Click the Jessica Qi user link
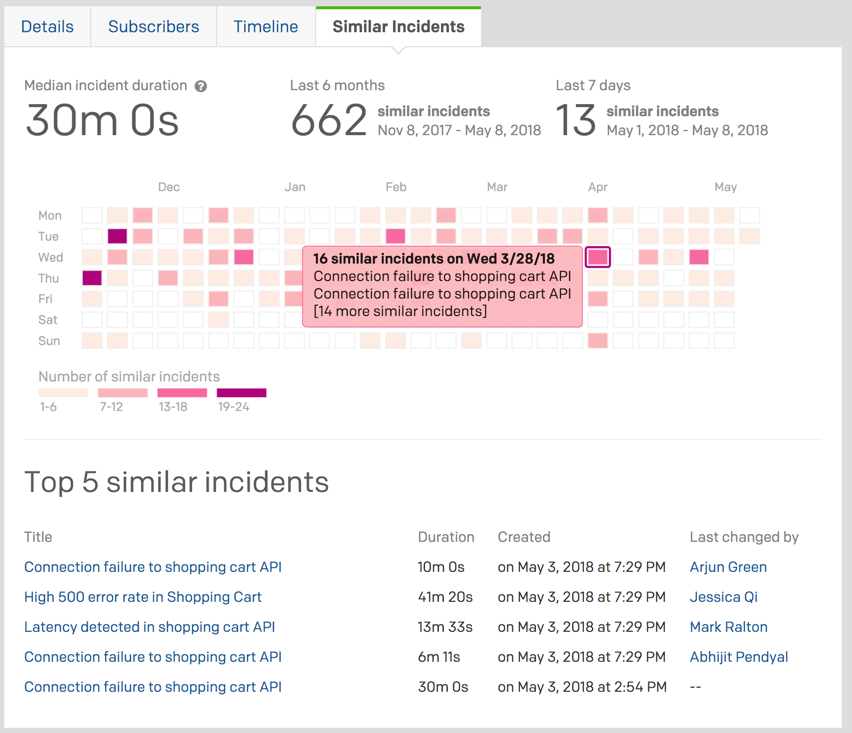Screen dimensions: 852x733 click(723, 597)
